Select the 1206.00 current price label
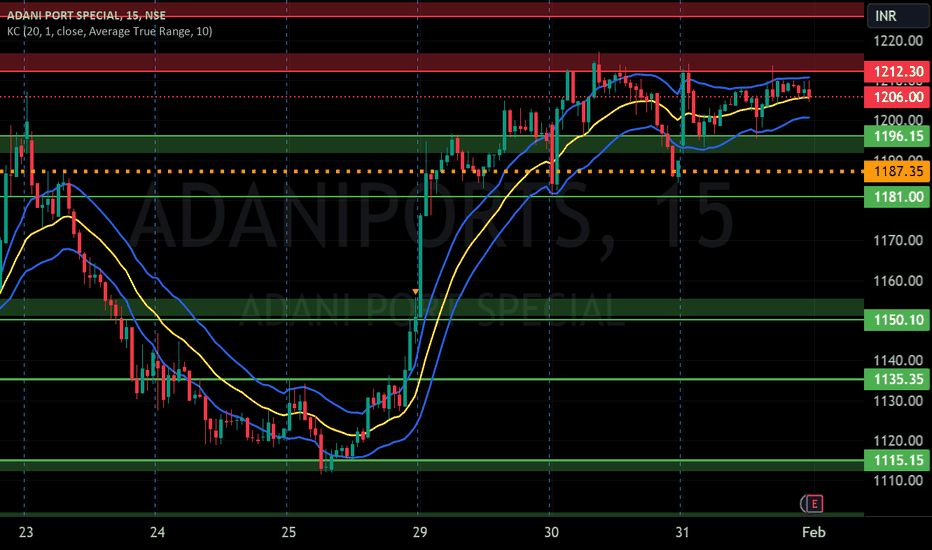 (898, 97)
